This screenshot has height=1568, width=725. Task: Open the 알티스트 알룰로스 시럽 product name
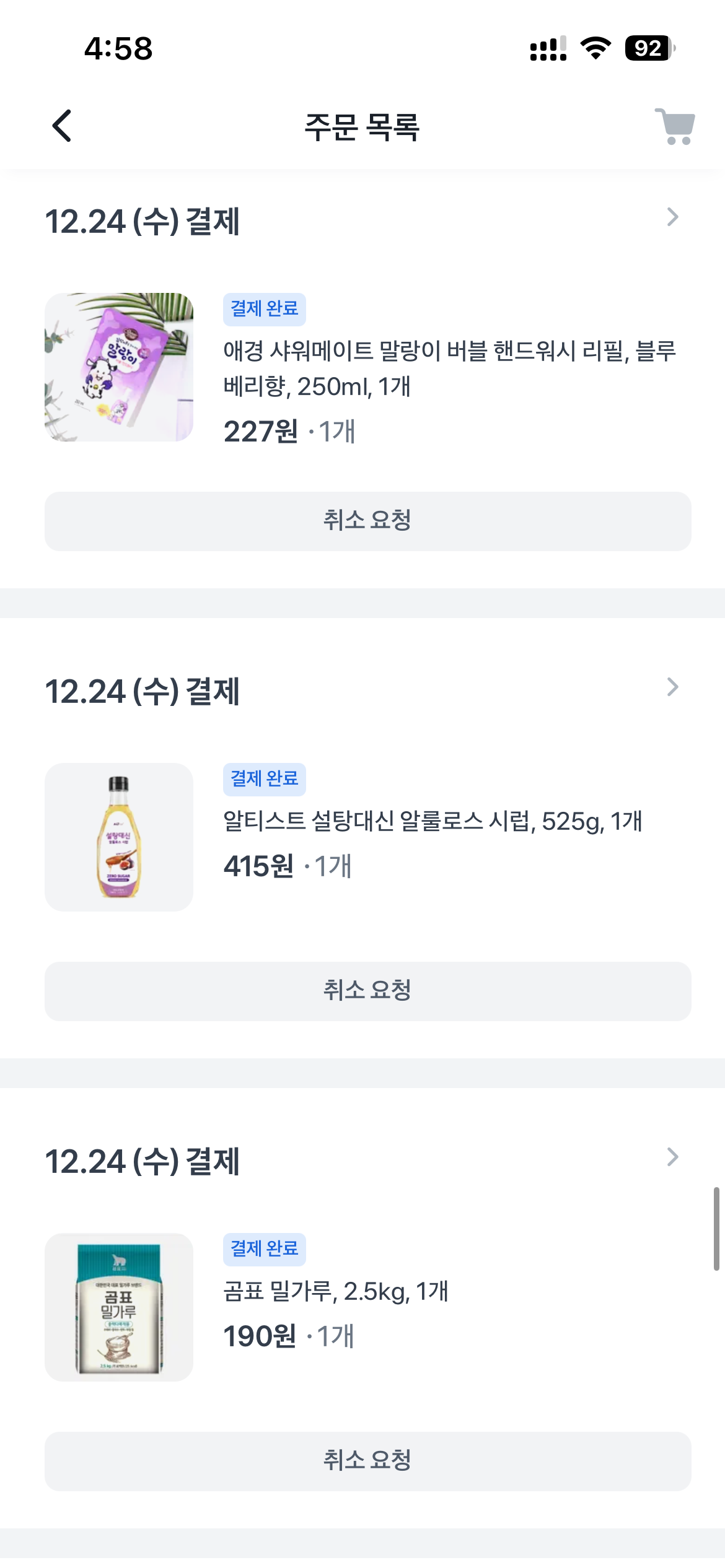(433, 822)
